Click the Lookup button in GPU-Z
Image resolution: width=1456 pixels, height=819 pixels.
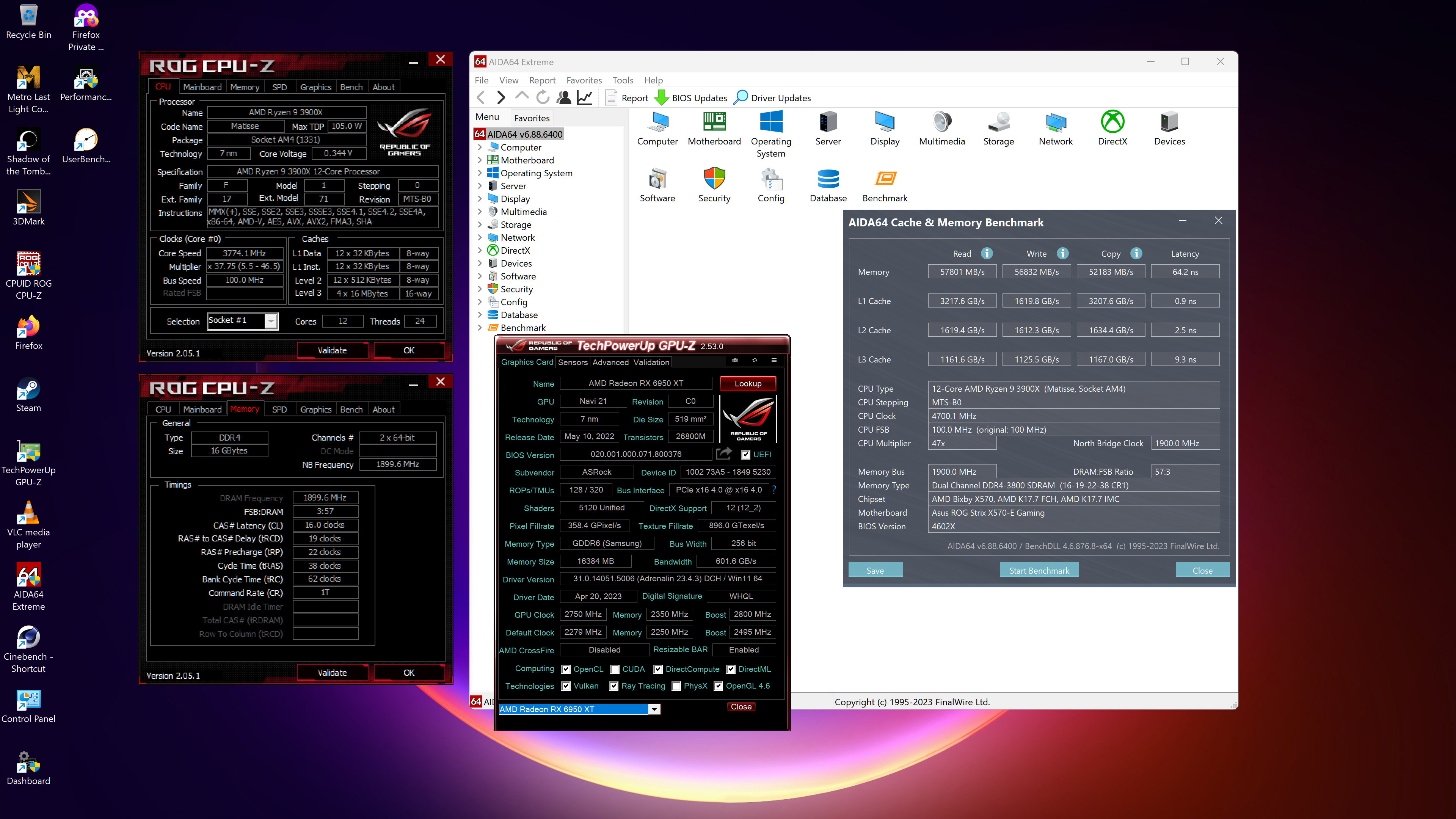748,383
